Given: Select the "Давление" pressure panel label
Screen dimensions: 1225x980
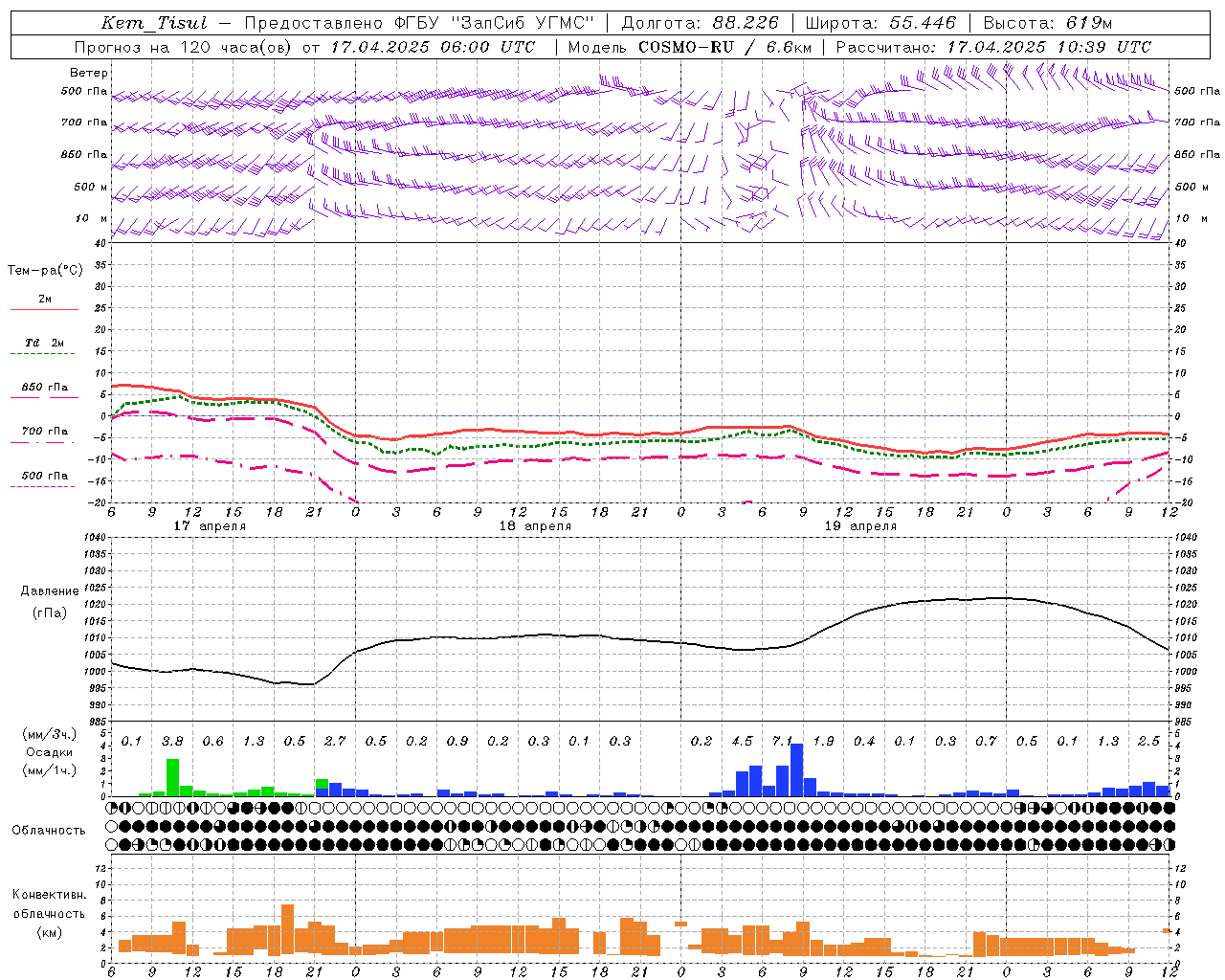Looking at the screenshot, I should click(50, 591).
